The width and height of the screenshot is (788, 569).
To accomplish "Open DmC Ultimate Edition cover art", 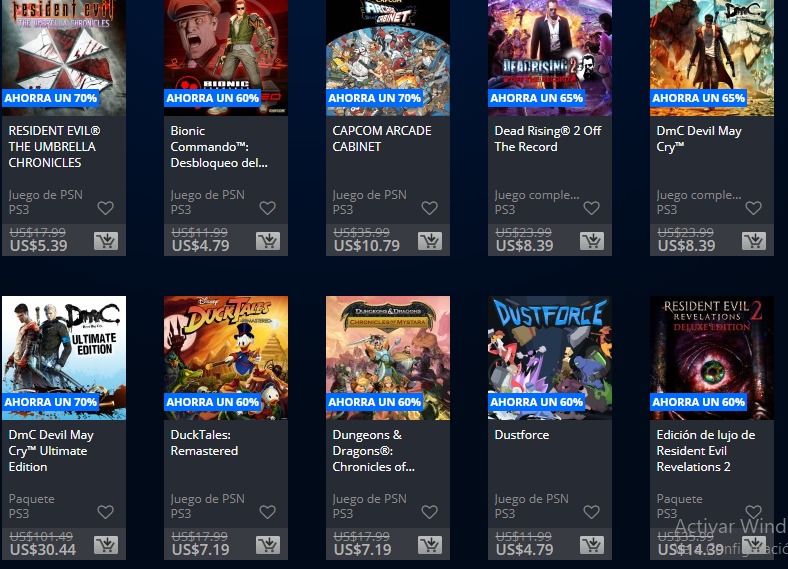I will pyautogui.click(x=64, y=358).
